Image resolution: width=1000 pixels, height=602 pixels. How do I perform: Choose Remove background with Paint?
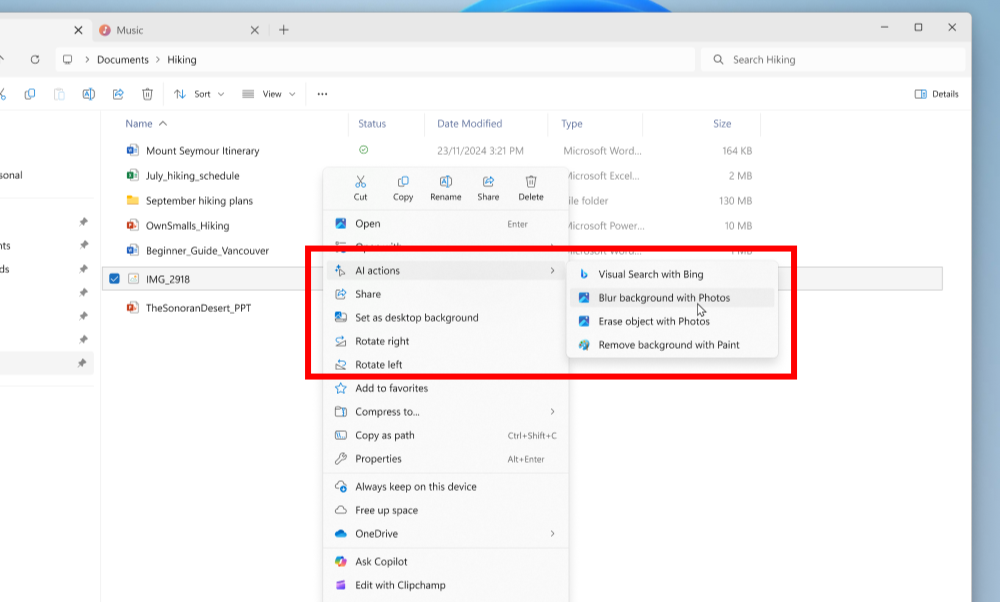tap(668, 345)
